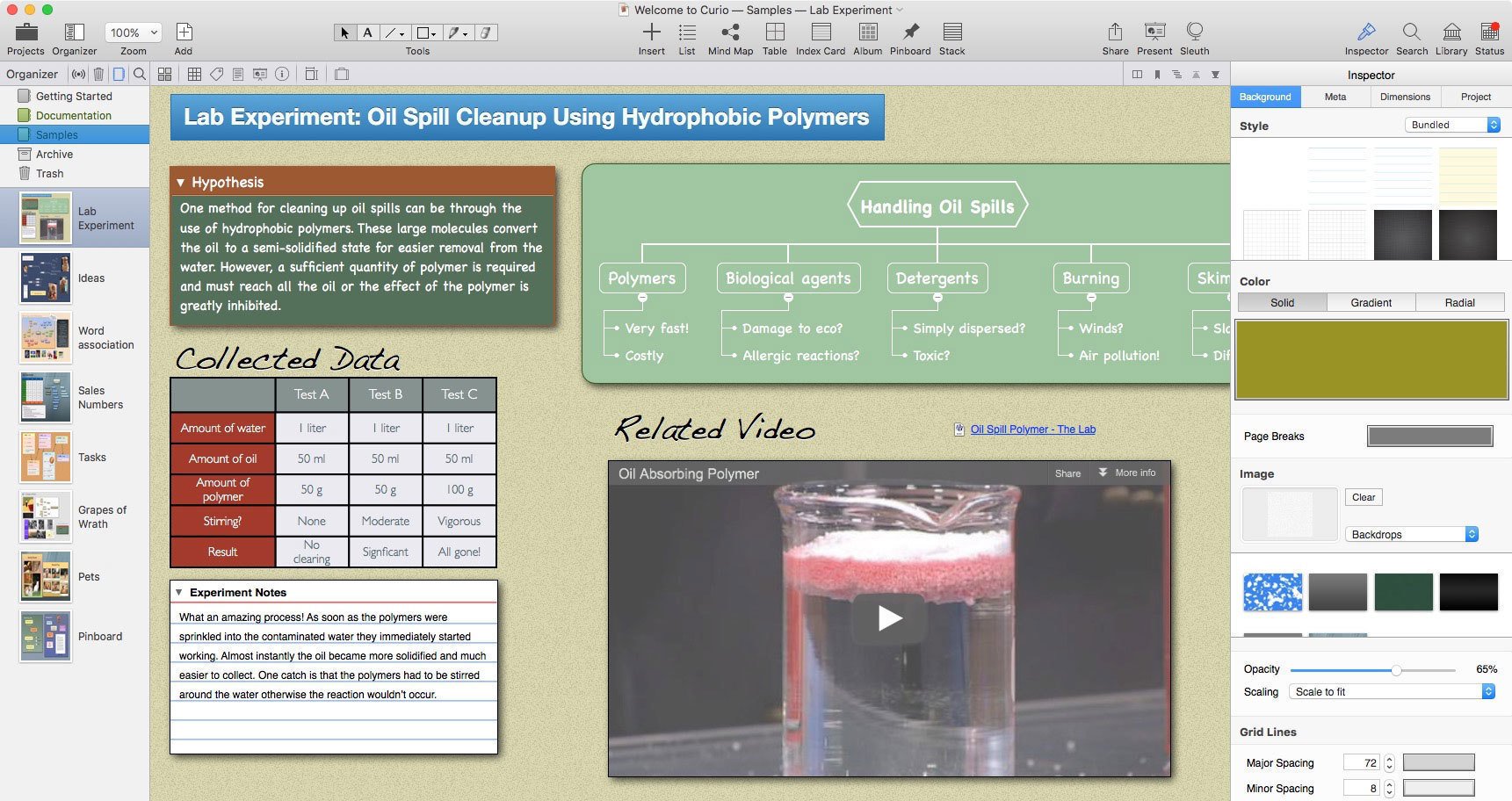Viewport: 1512px width, 801px height.
Task: Collapse the Hypothesis section
Action: pyautogui.click(x=180, y=183)
